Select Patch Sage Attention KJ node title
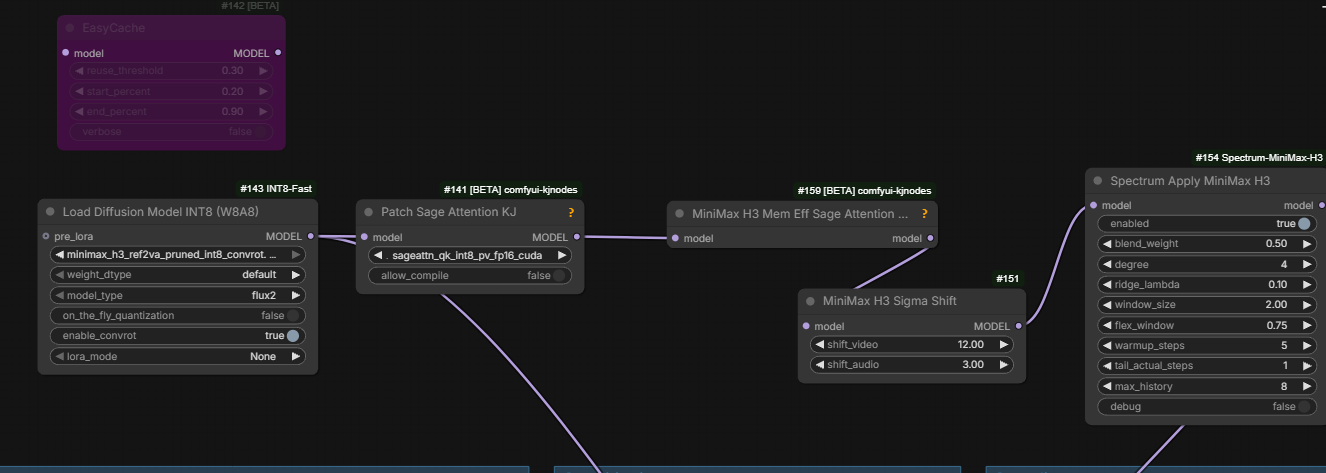The image size is (1326, 473). click(449, 212)
